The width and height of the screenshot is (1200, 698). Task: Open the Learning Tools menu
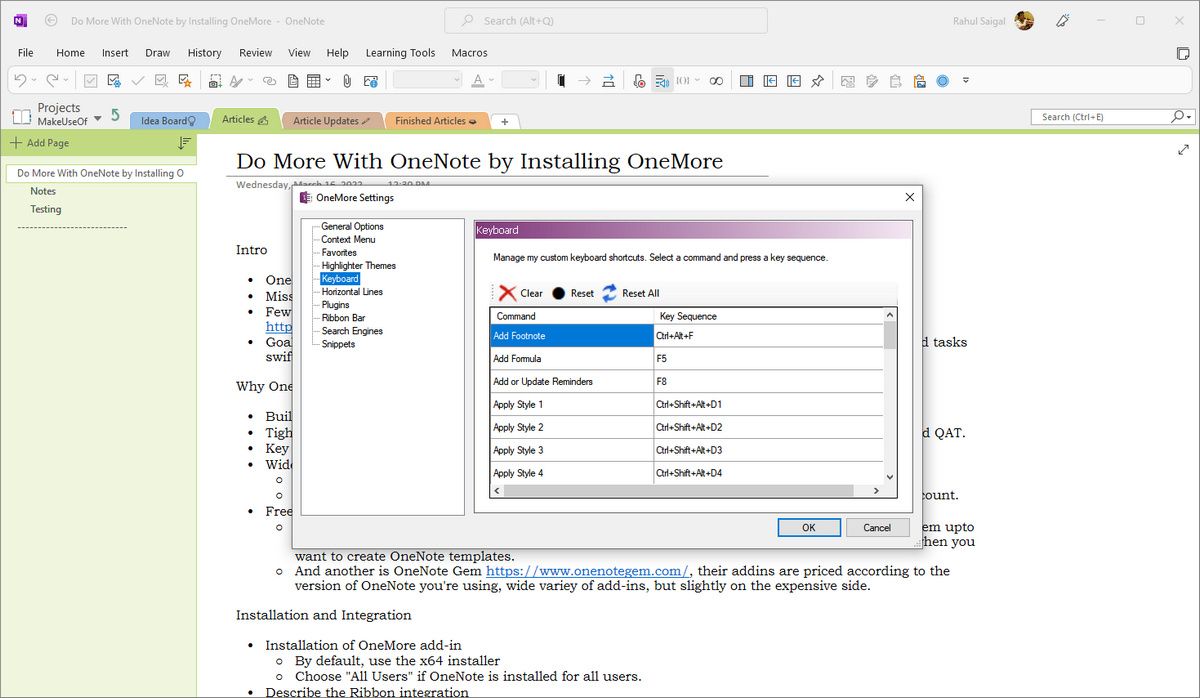coord(400,53)
